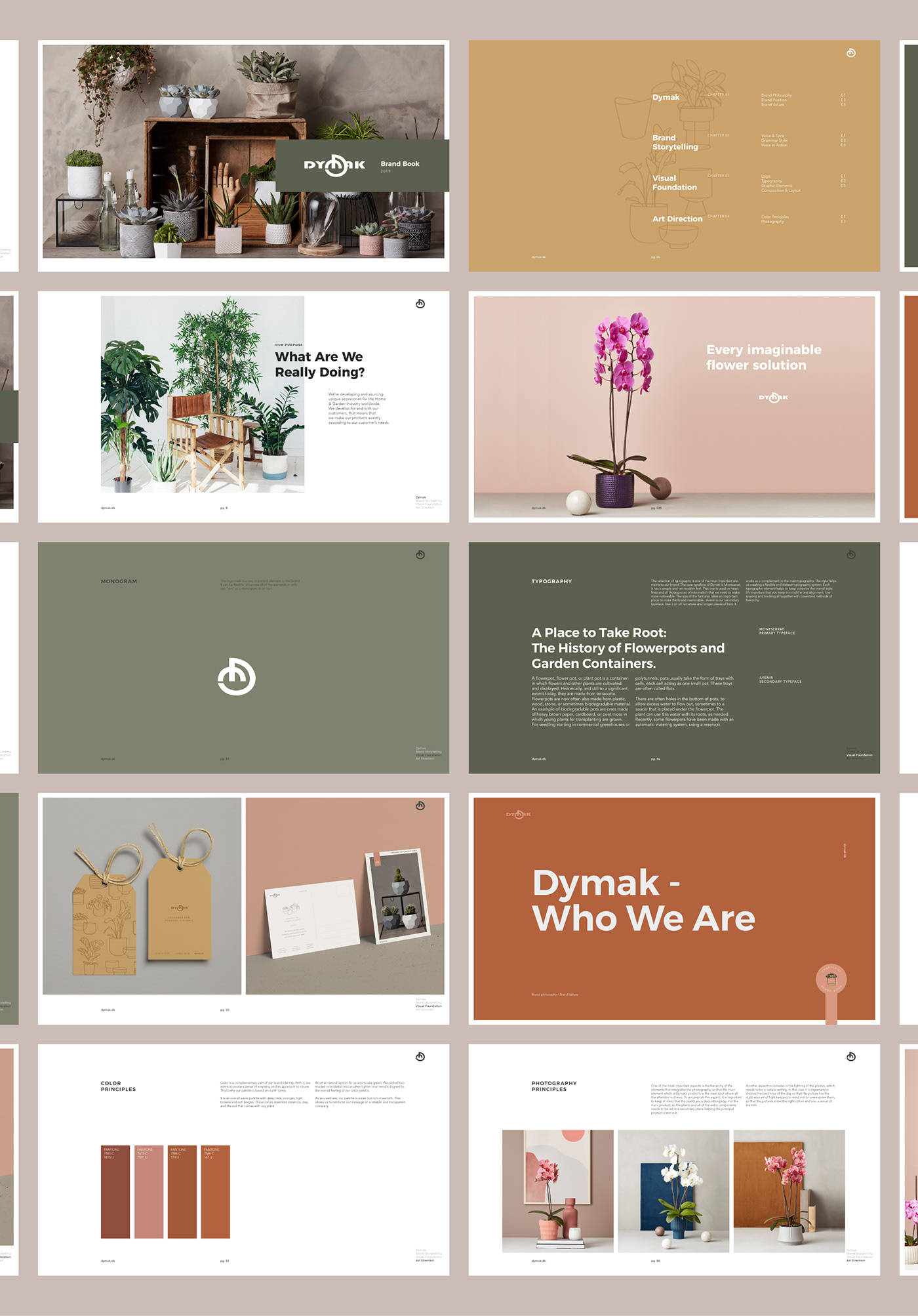This screenshot has height=1316, width=918.
Task: Click the 'Brand Book' title on the cover
Action: tap(399, 164)
